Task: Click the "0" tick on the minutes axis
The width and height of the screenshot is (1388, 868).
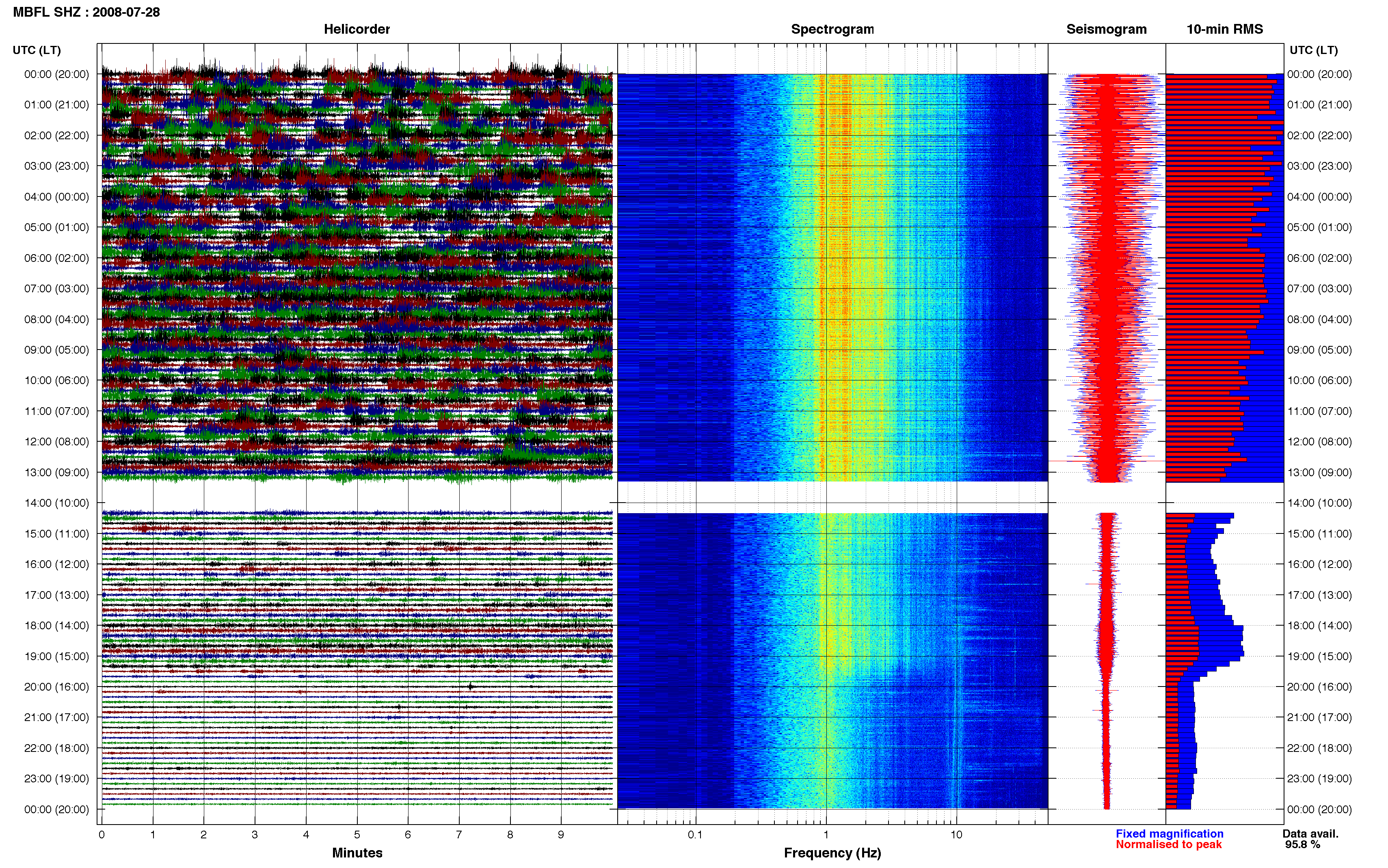Action: coord(102,835)
